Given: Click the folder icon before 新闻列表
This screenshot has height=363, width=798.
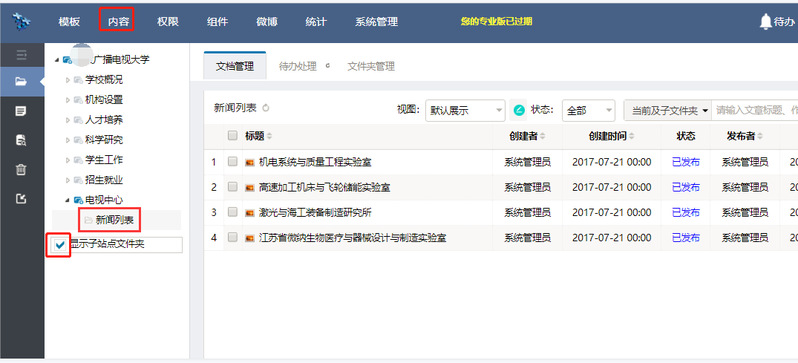Looking at the screenshot, I should [x=89, y=220].
